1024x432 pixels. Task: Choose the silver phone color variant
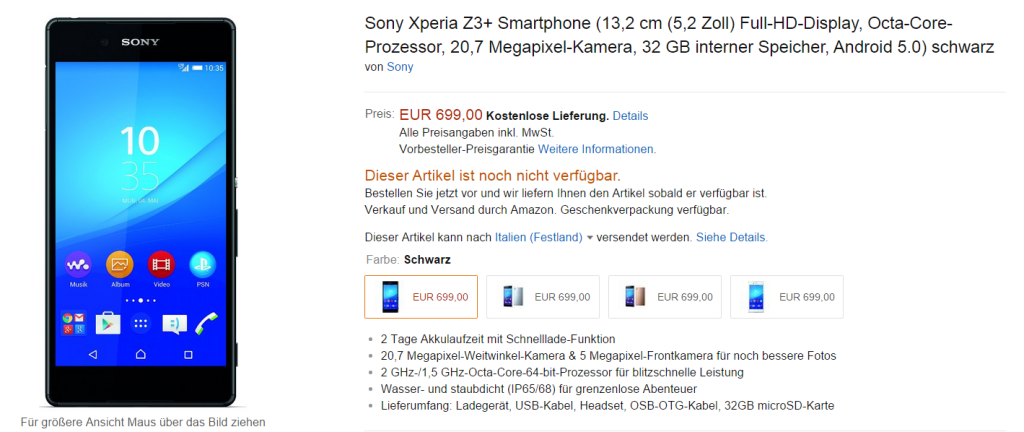pos(543,296)
